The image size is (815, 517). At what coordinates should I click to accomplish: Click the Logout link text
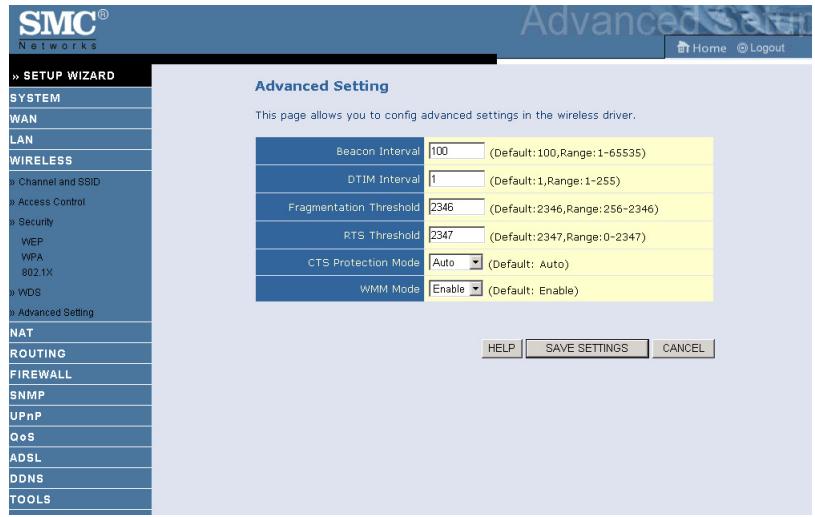click(x=767, y=48)
